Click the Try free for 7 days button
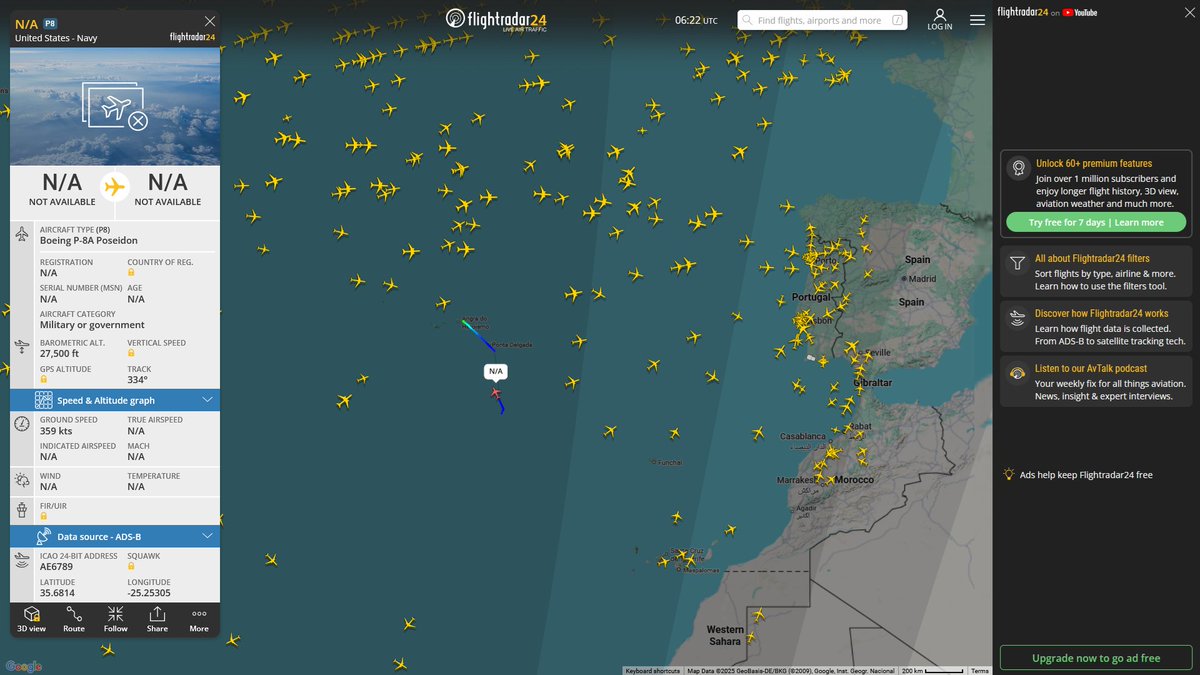Viewport: 1200px width, 675px height. tap(1096, 222)
